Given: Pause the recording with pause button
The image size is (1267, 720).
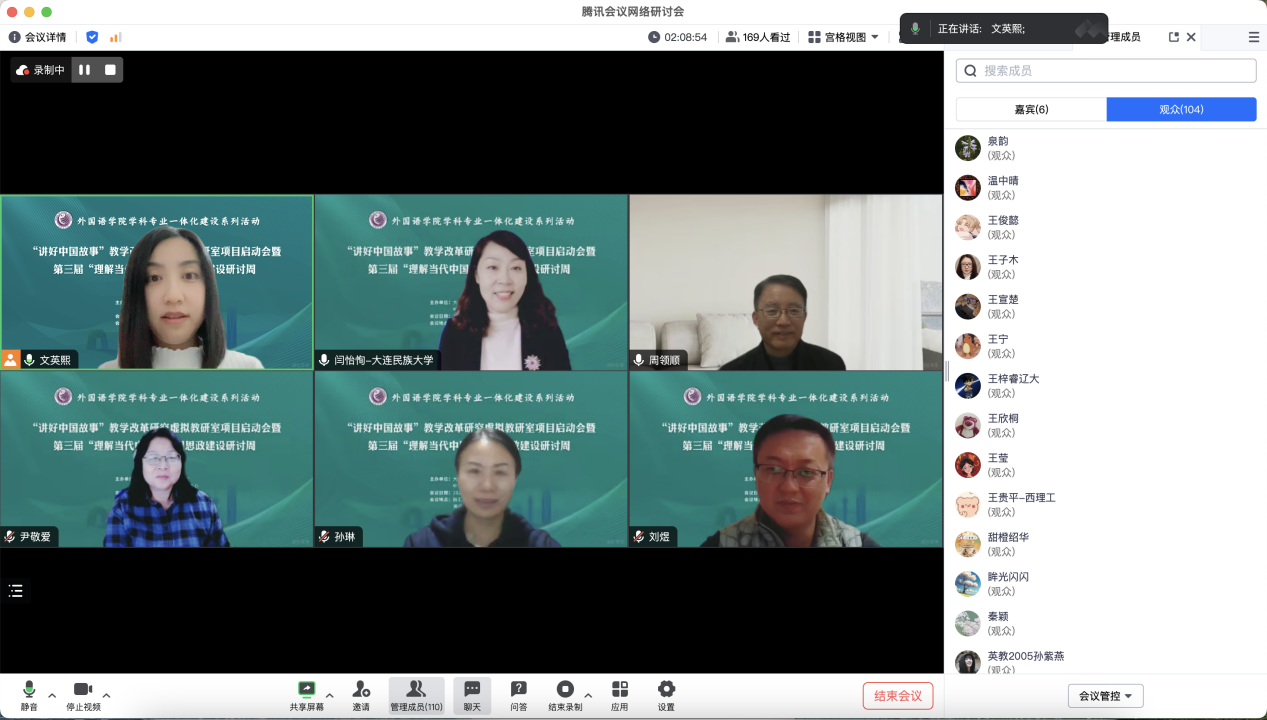Looking at the screenshot, I should 84,70.
